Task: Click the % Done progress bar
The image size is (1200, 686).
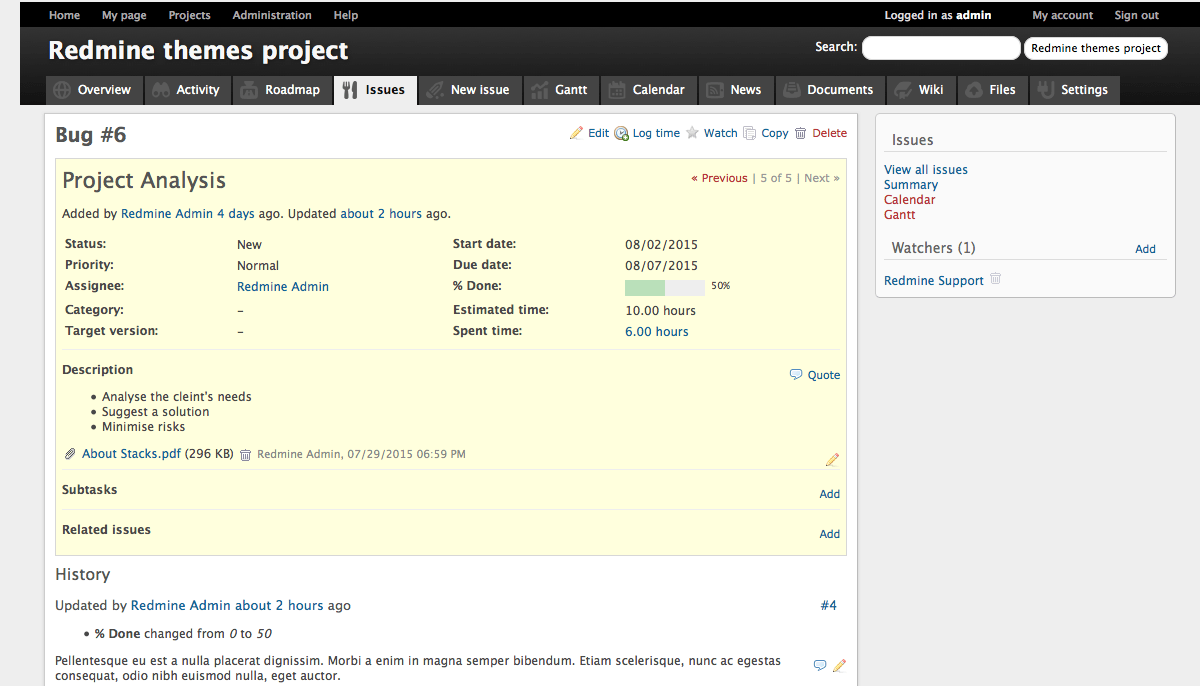Action: point(665,288)
